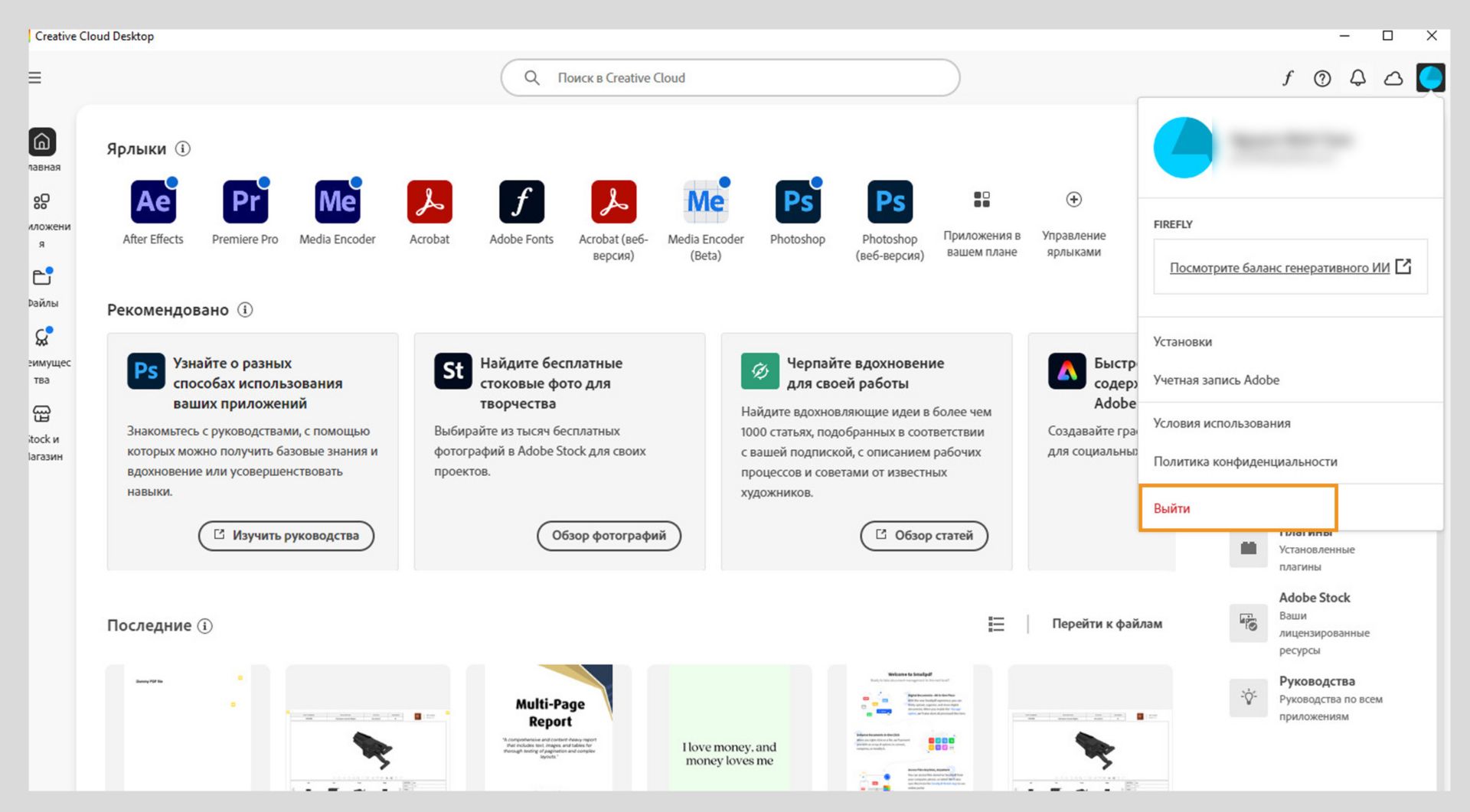Image resolution: width=1470 pixels, height=812 pixels.
Task: Open Media Encoder shortcut icon
Action: [x=338, y=202]
